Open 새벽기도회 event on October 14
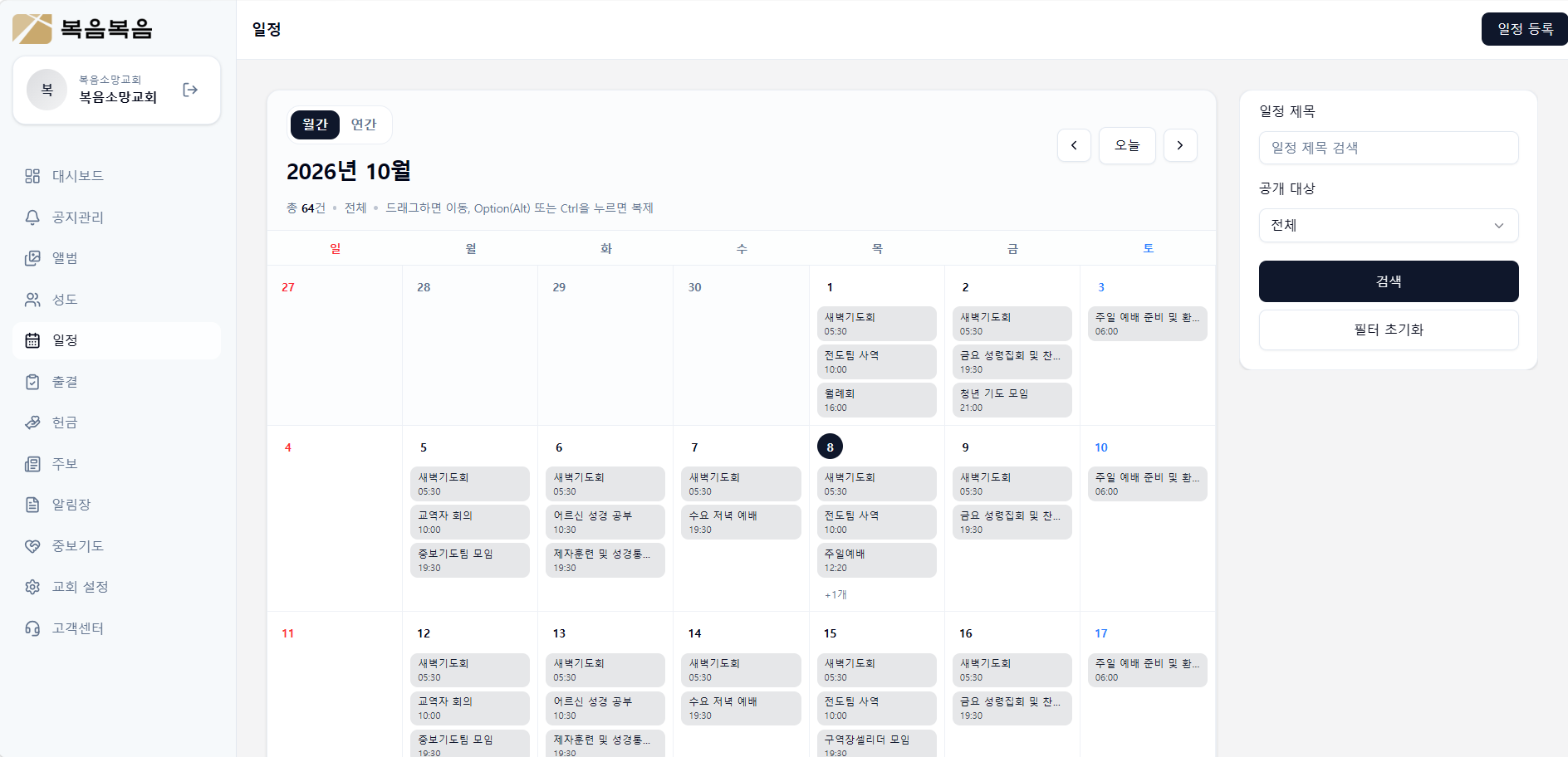The width and height of the screenshot is (1568, 757). [x=741, y=670]
